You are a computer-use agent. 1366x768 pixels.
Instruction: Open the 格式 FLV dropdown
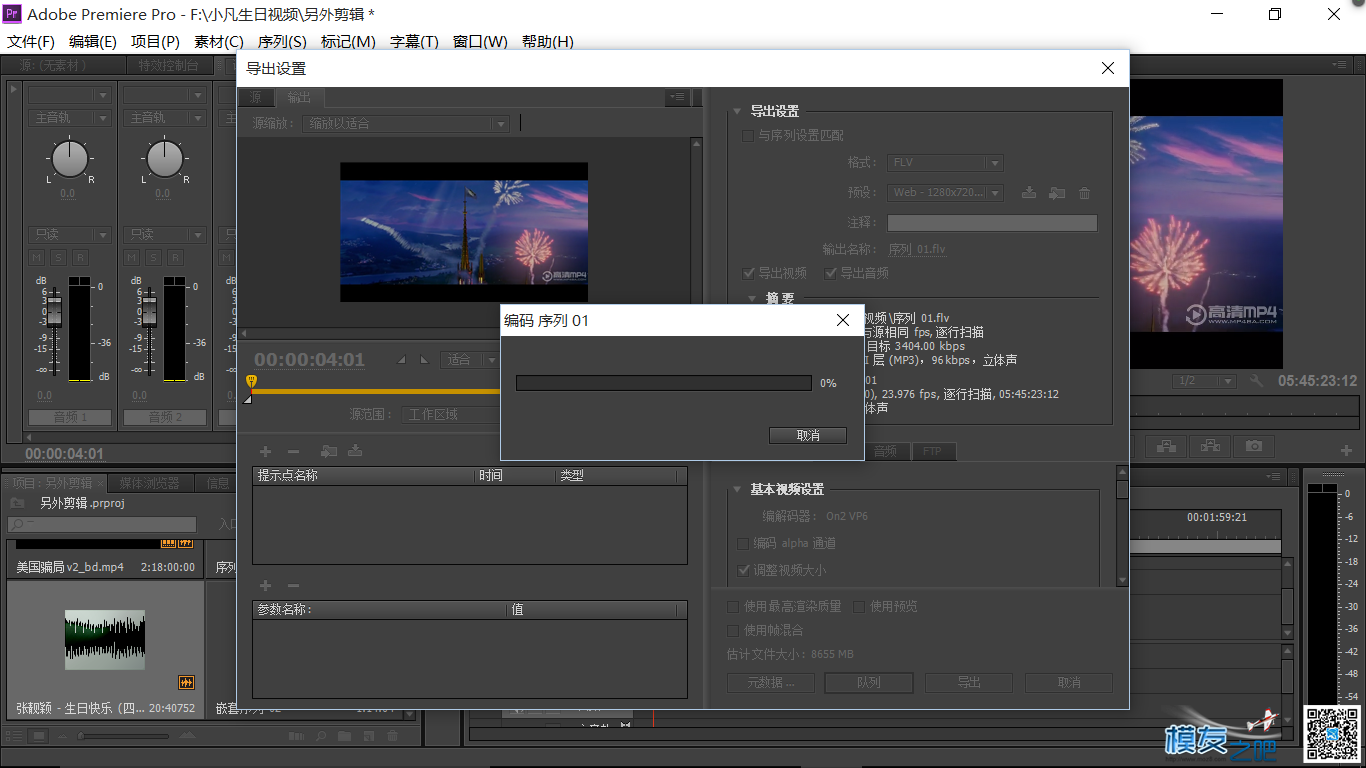[945, 162]
